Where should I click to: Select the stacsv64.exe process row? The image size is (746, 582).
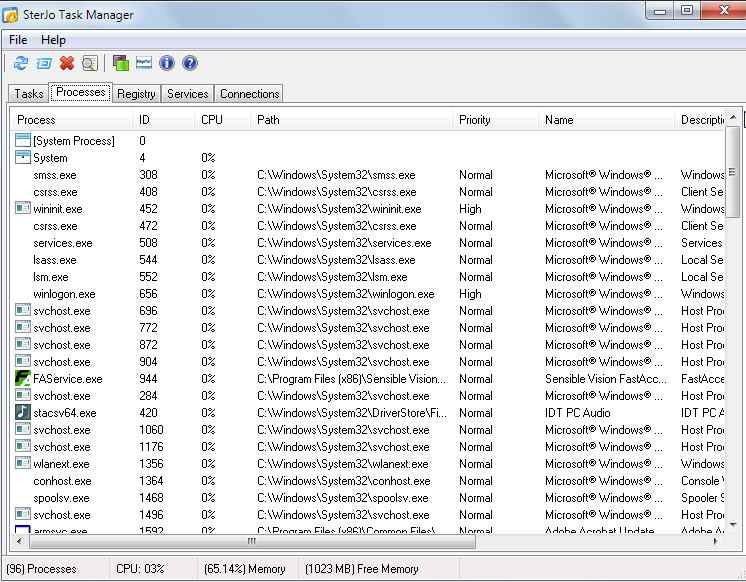65,413
